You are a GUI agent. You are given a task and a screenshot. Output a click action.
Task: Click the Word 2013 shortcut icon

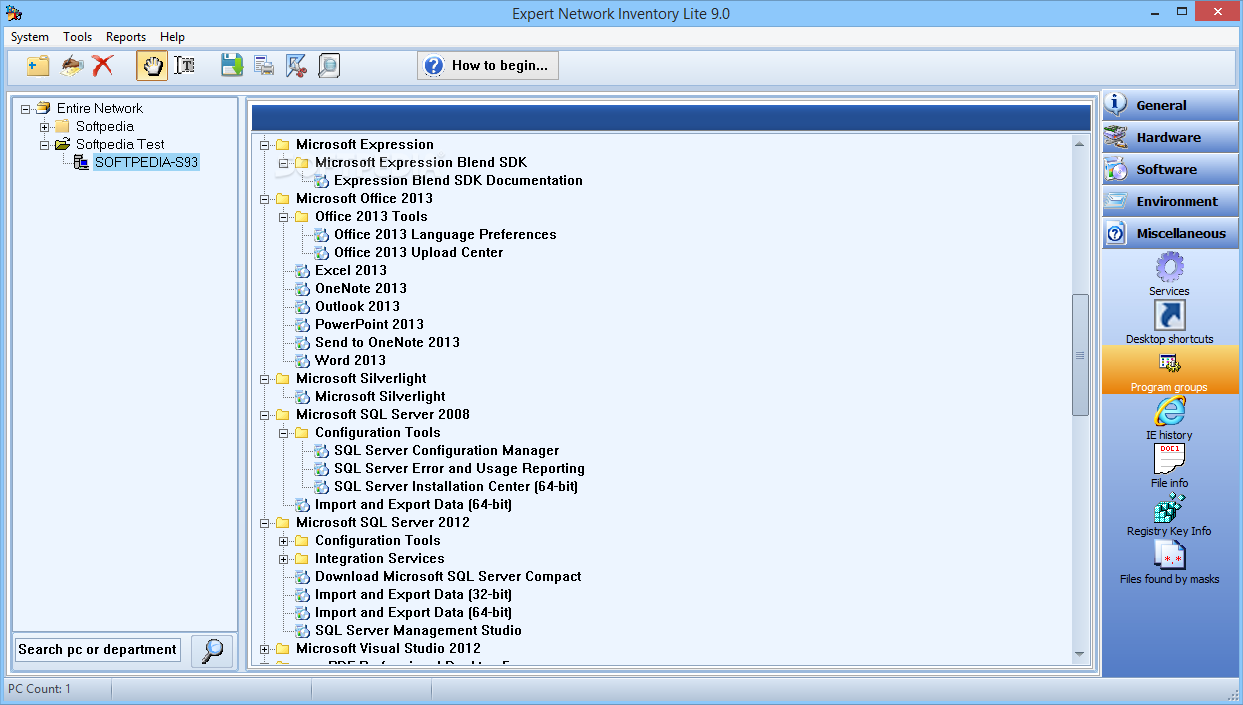302,361
